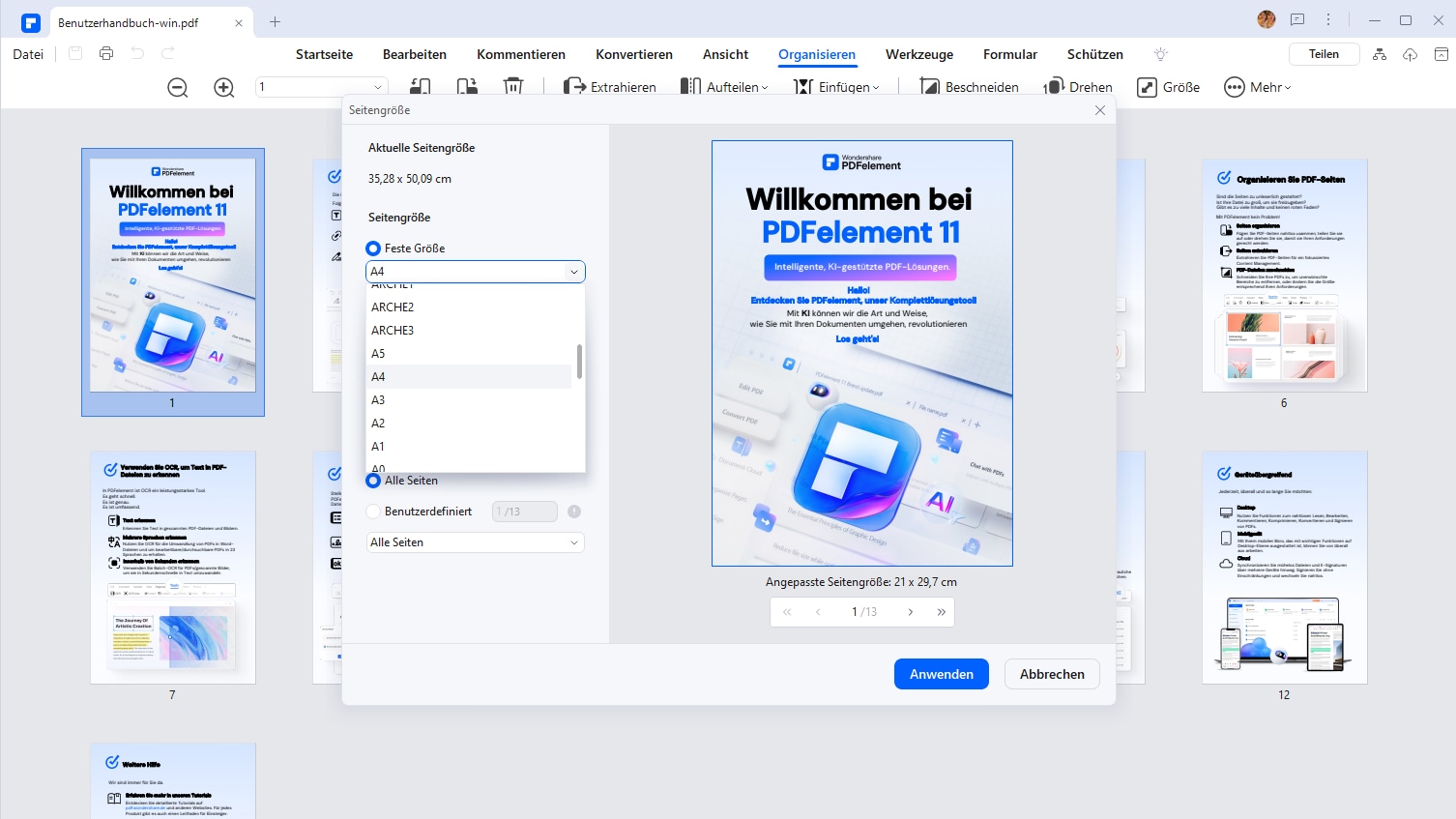Image resolution: width=1456 pixels, height=819 pixels.
Task: Click the Redo arrow icon
Action: (x=168, y=54)
